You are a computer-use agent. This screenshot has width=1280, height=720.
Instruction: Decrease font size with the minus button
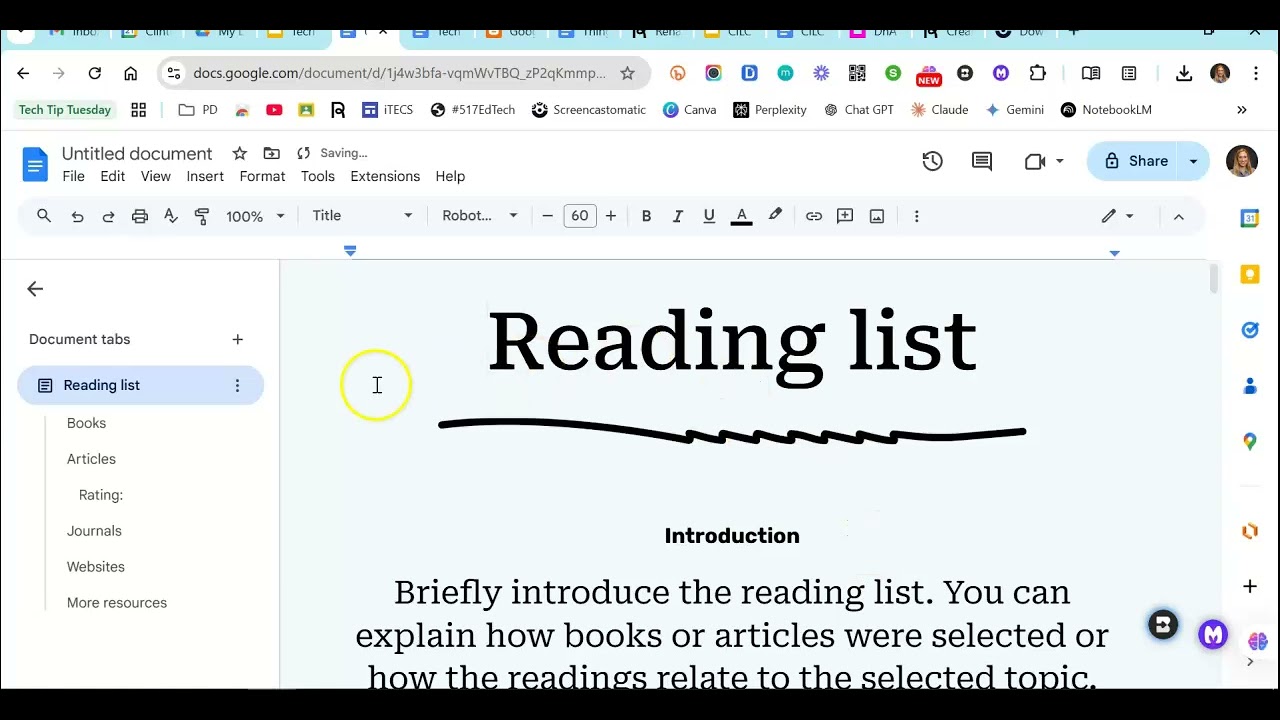[547, 216]
